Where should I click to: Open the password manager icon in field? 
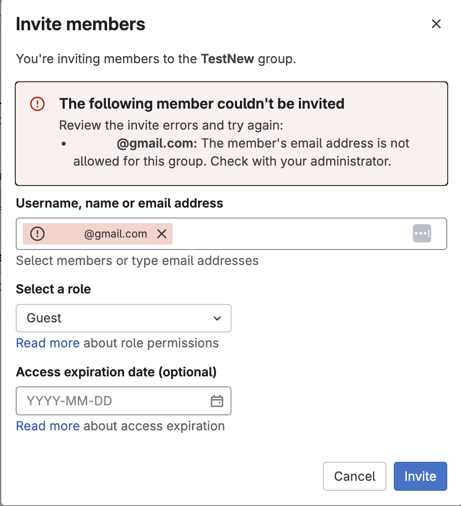pos(422,233)
